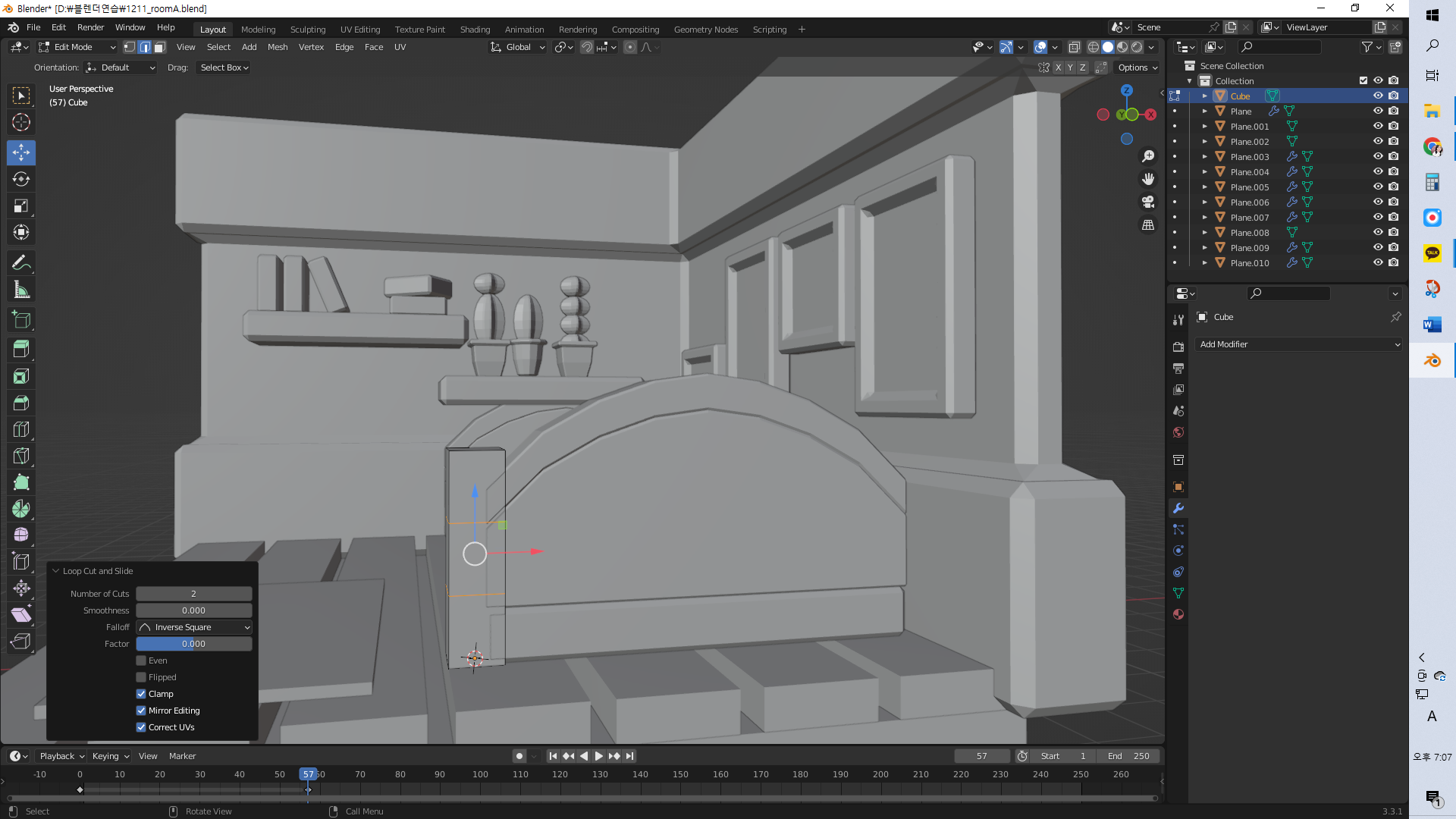This screenshot has width=1456, height=819.
Task: Enable the Even checkbox
Action: coord(141,661)
